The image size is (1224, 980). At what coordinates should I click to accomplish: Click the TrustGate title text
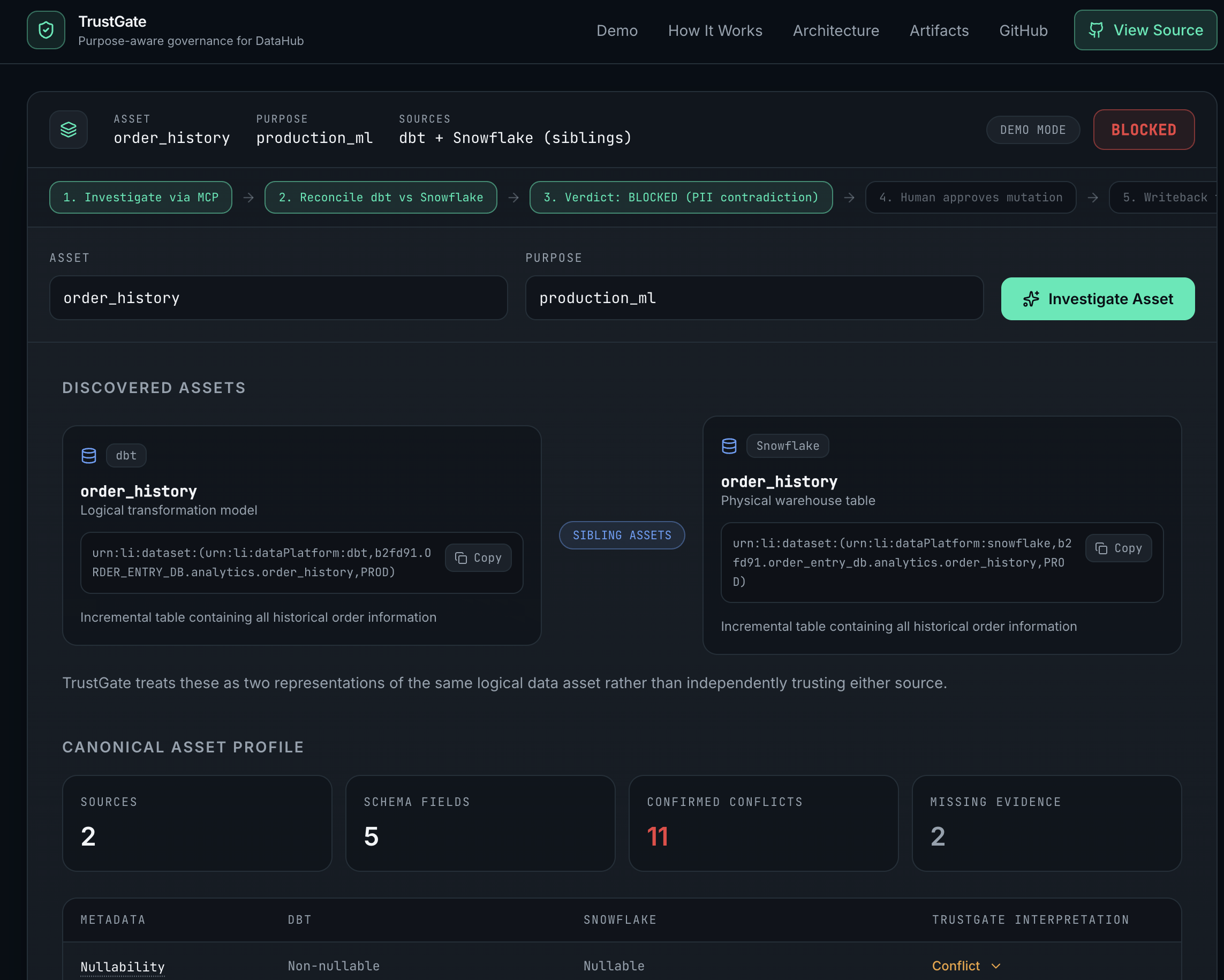tap(112, 21)
